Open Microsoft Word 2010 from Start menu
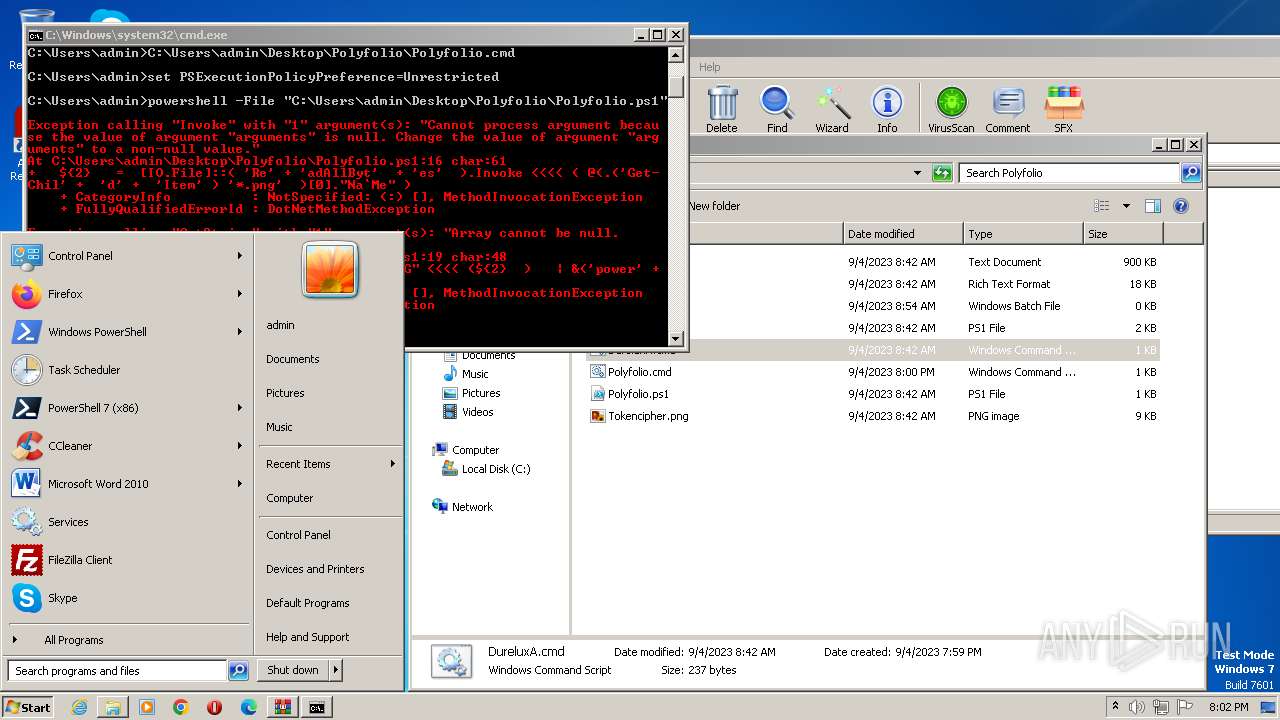 (x=128, y=484)
